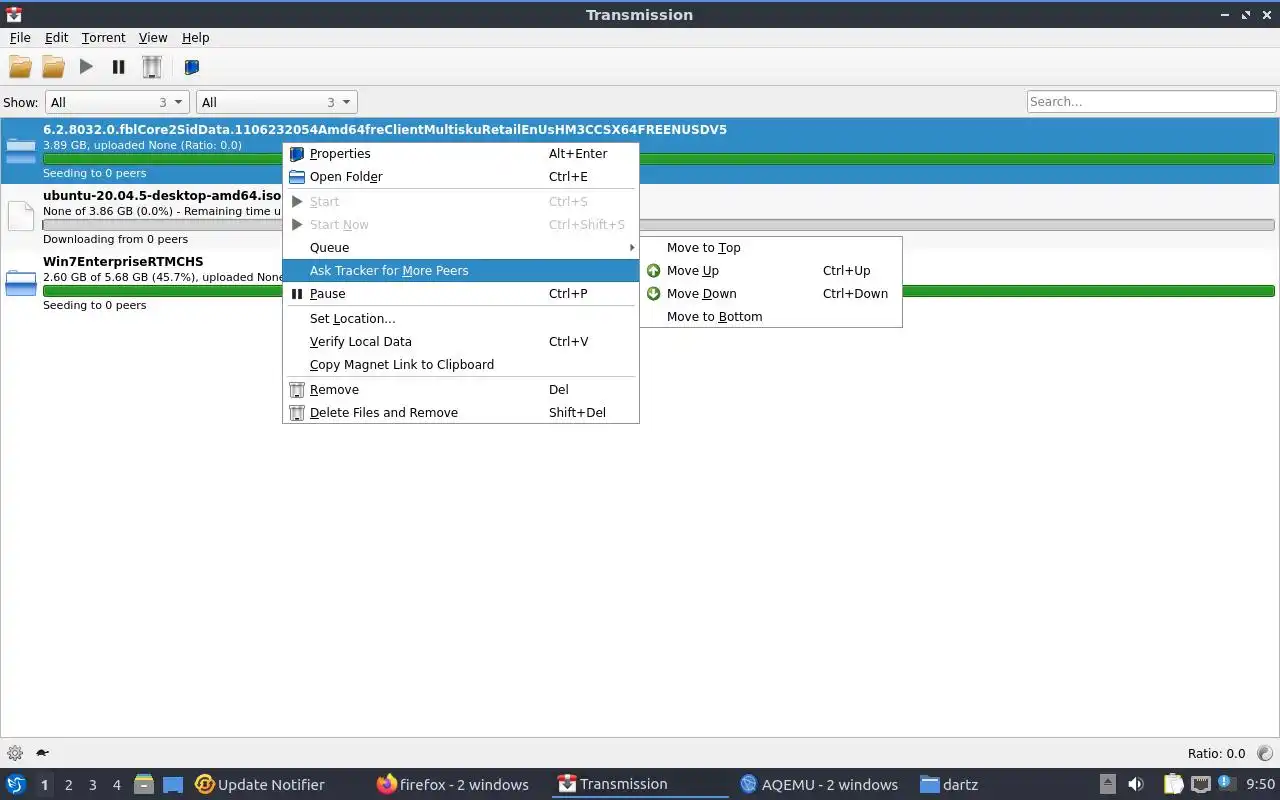Image resolution: width=1280 pixels, height=800 pixels.
Task: Switch to workspace 4 in taskbar
Action: pyautogui.click(x=116, y=785)
